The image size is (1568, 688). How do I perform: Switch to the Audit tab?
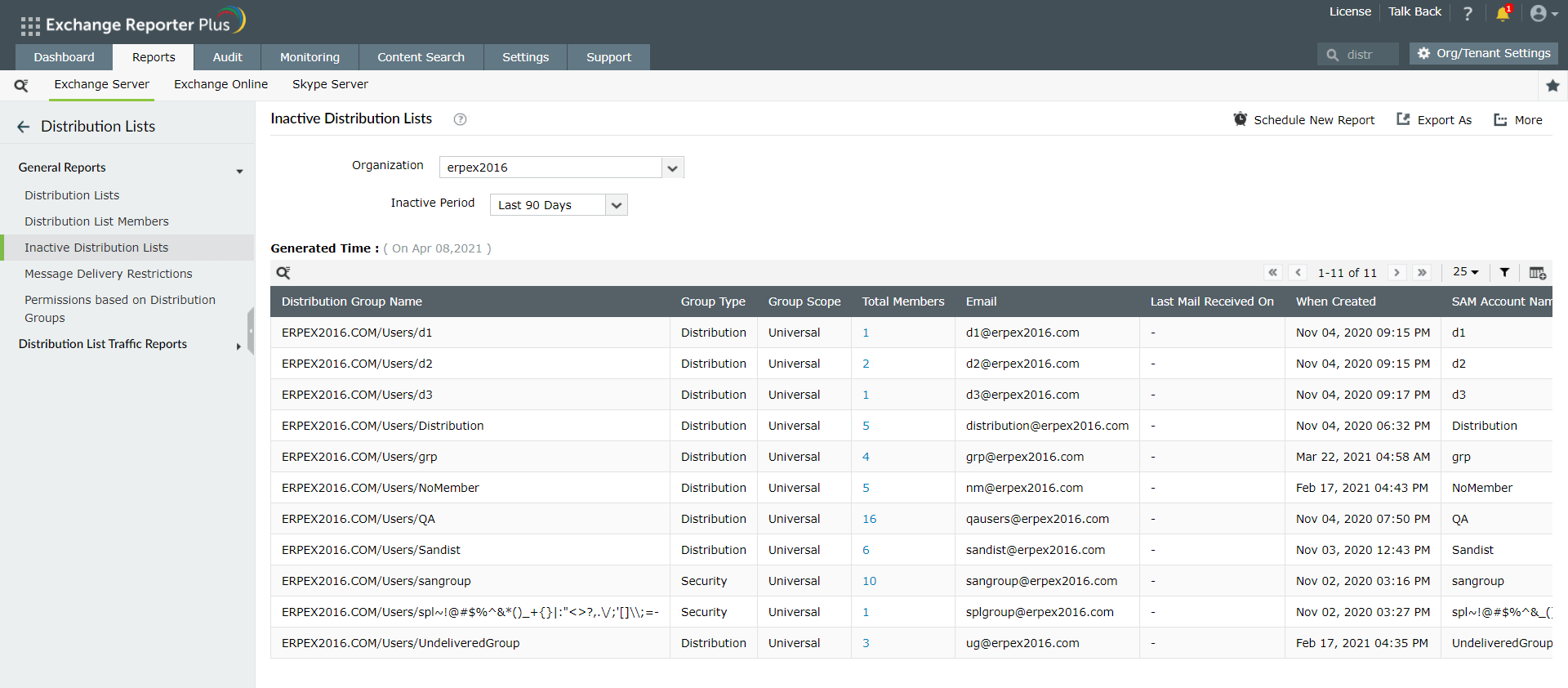pos(227,57)
